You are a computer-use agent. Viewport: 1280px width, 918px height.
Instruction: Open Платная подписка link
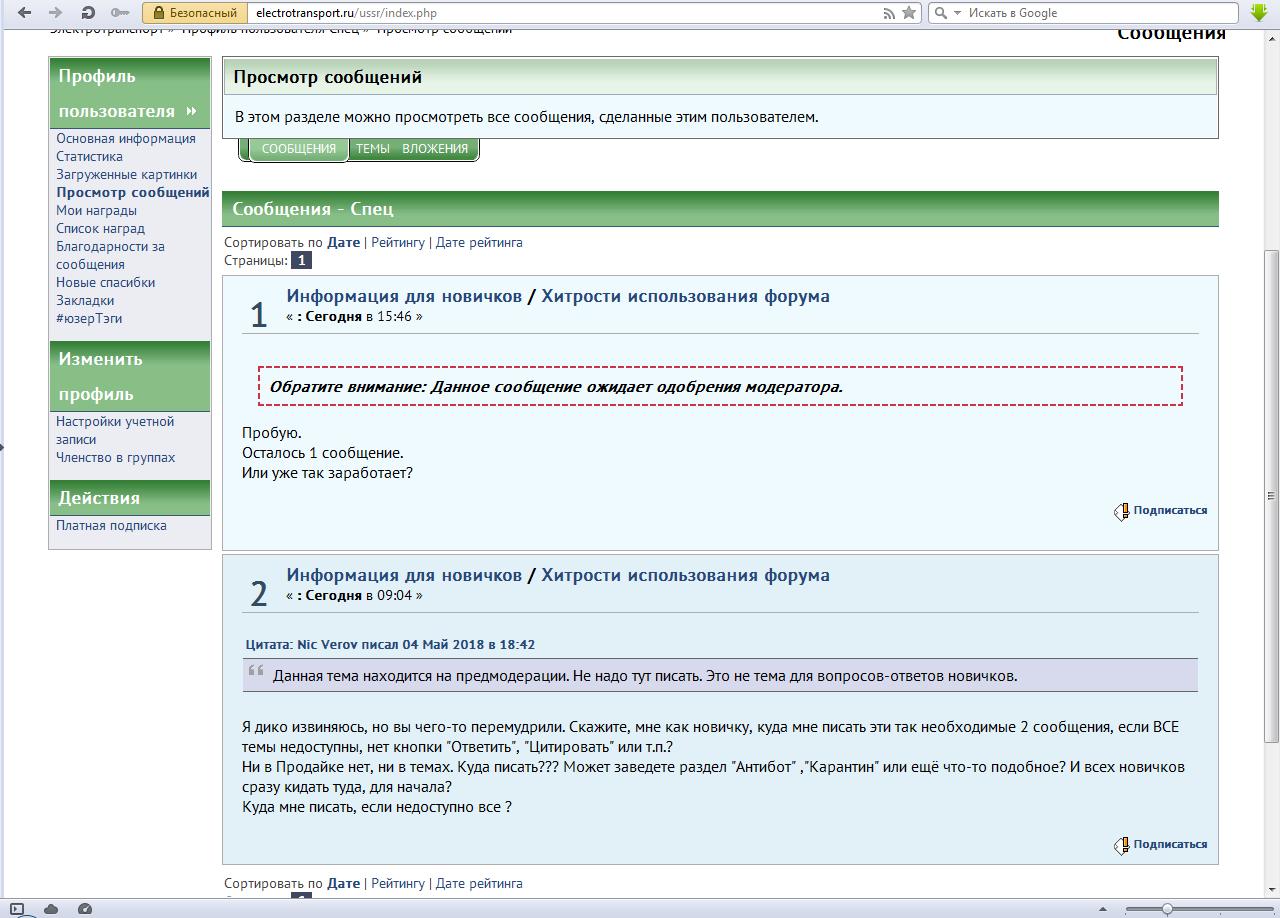pos(111,526)
